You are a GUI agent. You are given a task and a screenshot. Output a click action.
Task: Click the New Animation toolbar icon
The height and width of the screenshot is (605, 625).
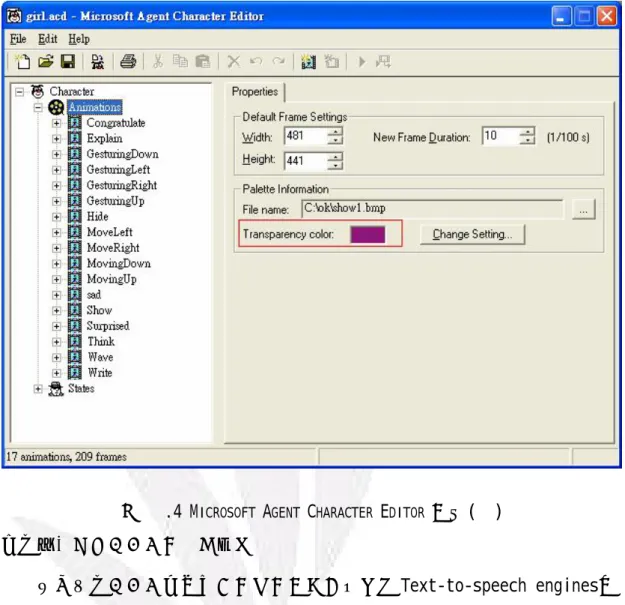point(309,62)
